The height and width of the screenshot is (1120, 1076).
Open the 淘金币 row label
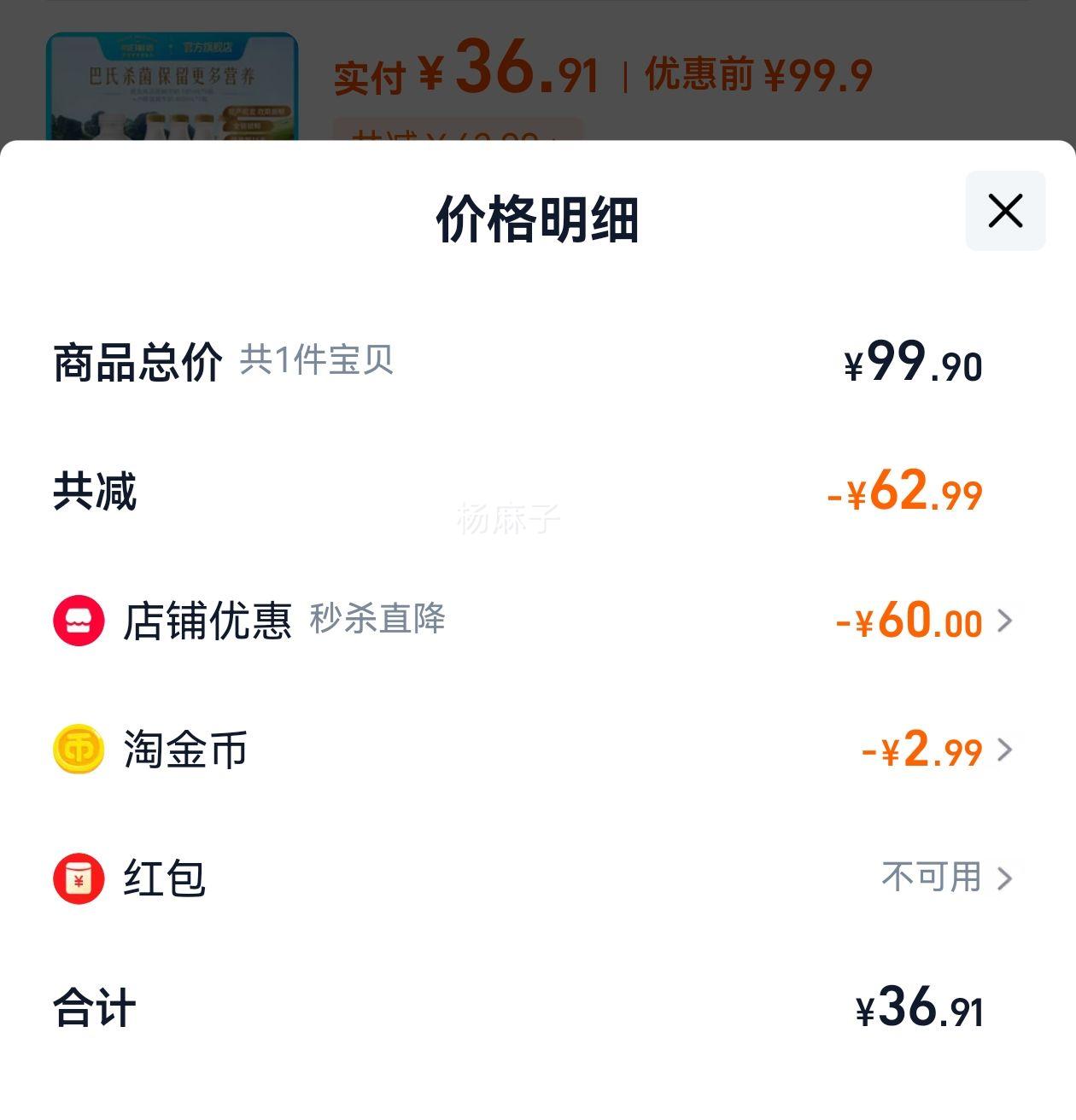point(185,750)
